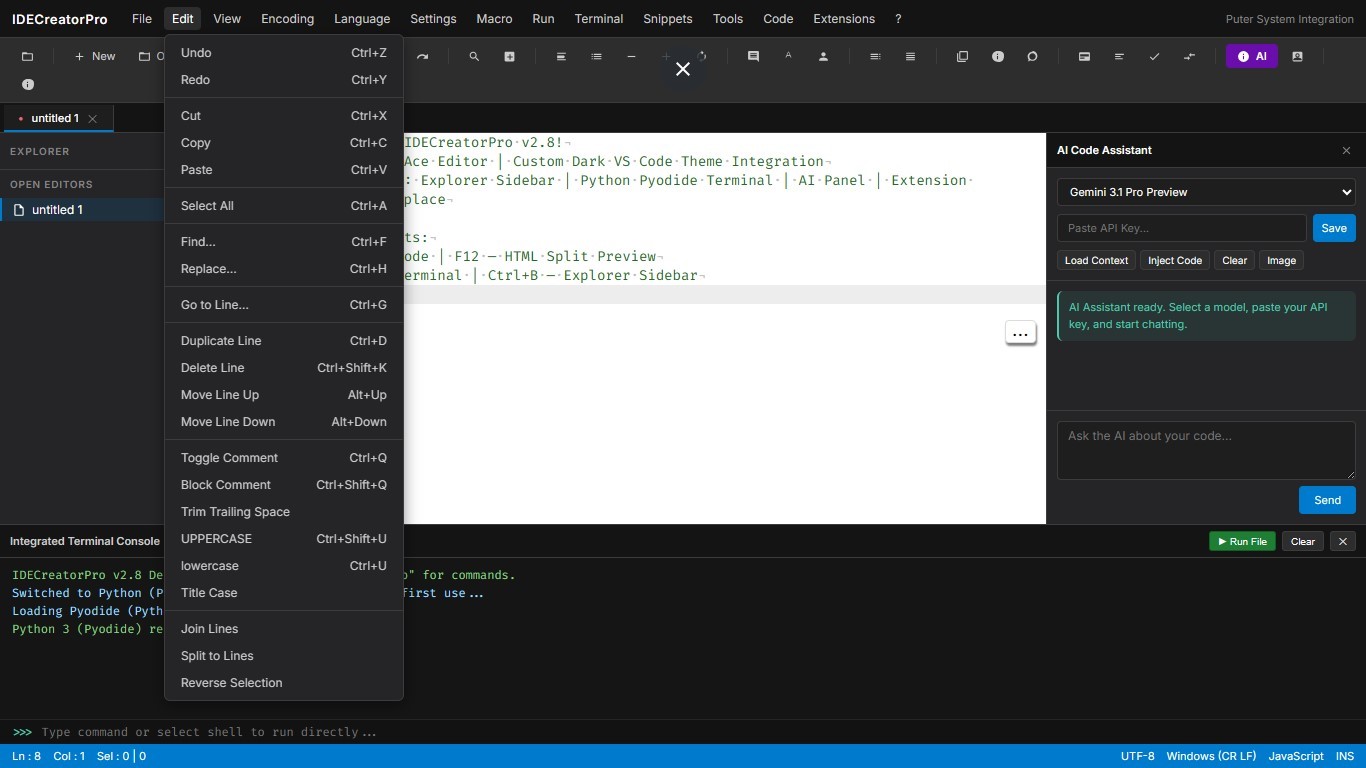Screen dimensions: 1366x768
Task: Click the minus toolbar icon
Action: (x=631, y=57)
